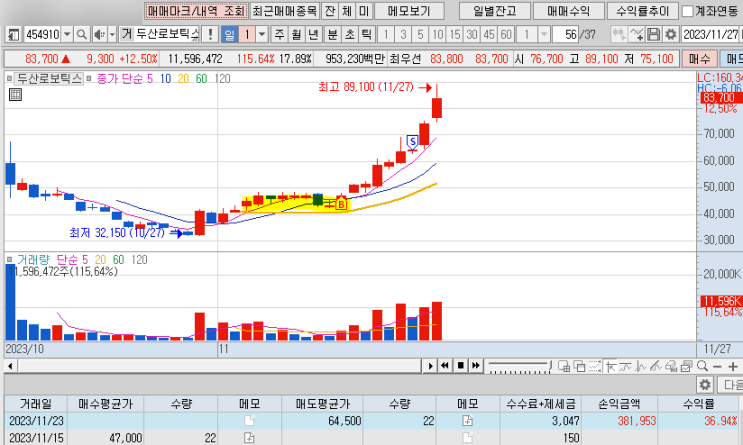
Task: Click the trendline drawing tool icon
Action: point(655,366)
